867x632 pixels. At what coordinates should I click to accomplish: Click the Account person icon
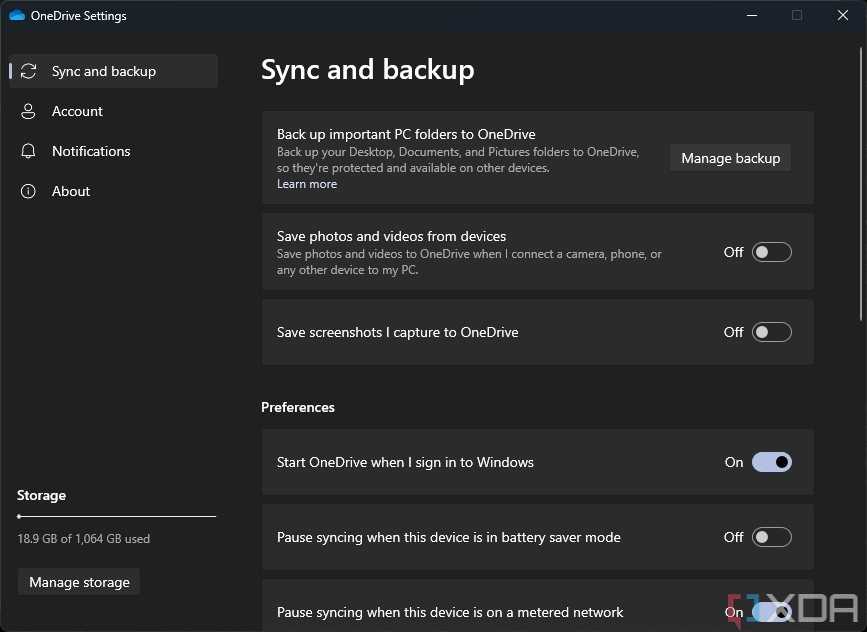(28, 111)
